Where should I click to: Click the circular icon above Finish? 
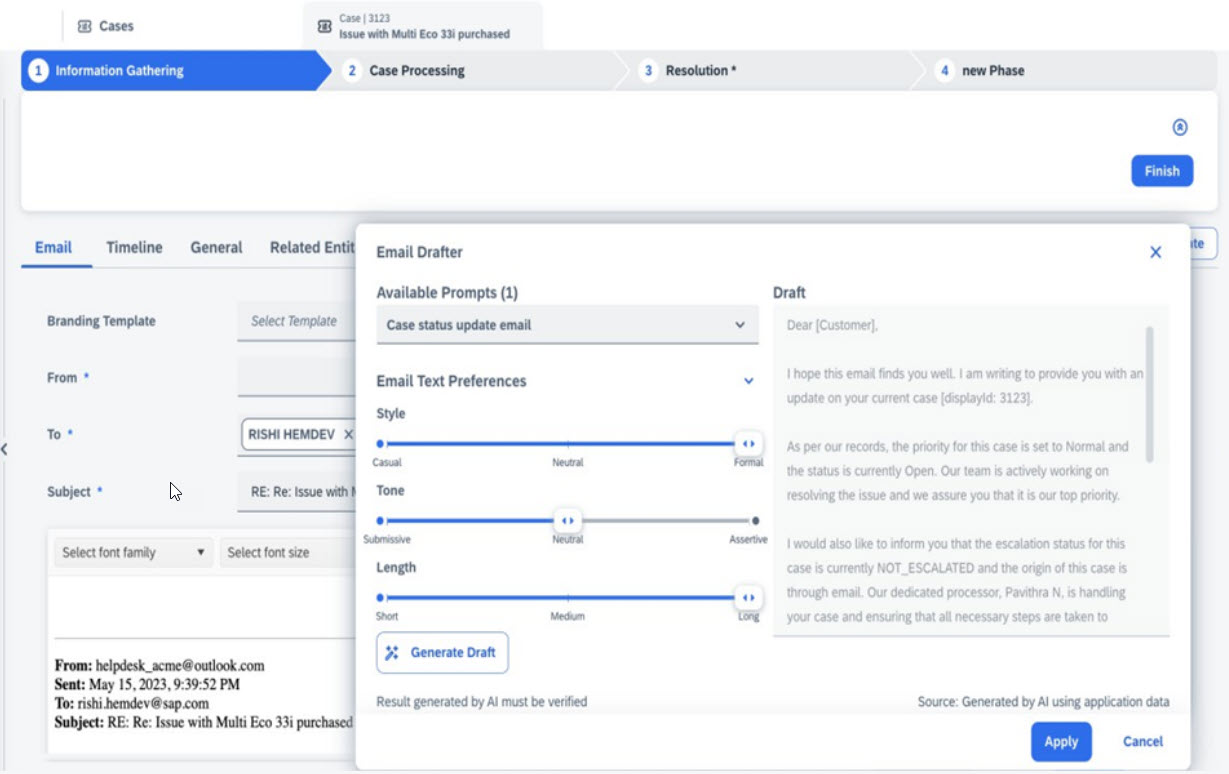click(1179, 127)
